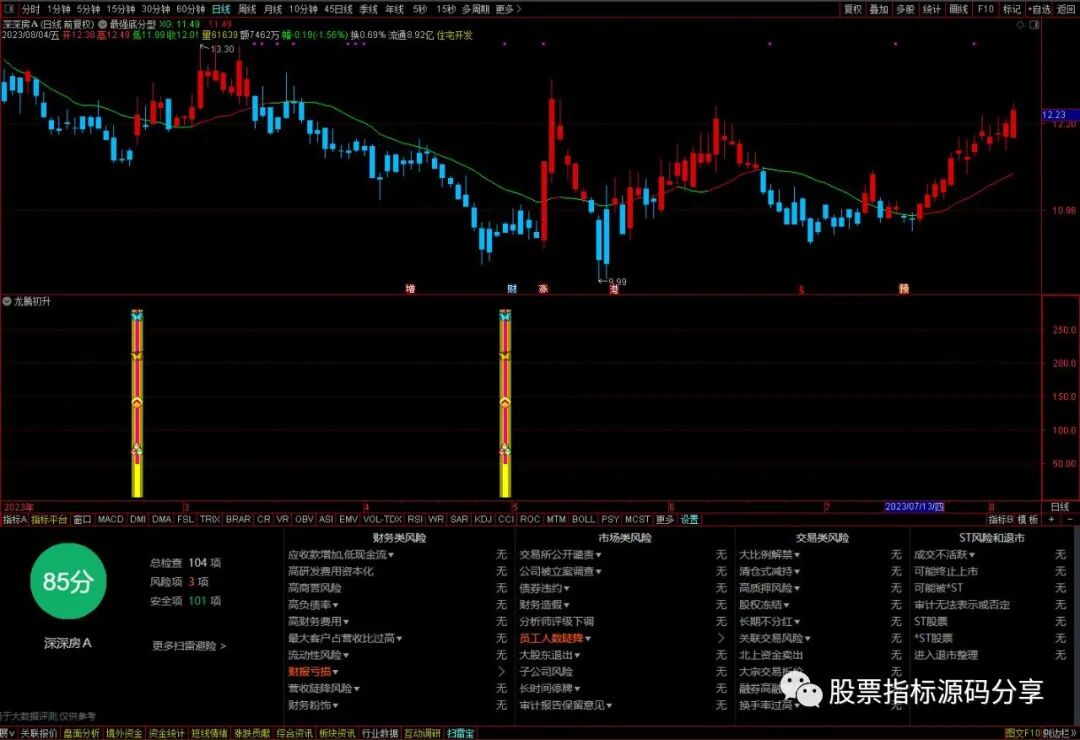Viewport: 1080px width, 740px height.
Task: Open 更多扫雷避险 link
Action: pyautogui.click(x=189, y=646)
